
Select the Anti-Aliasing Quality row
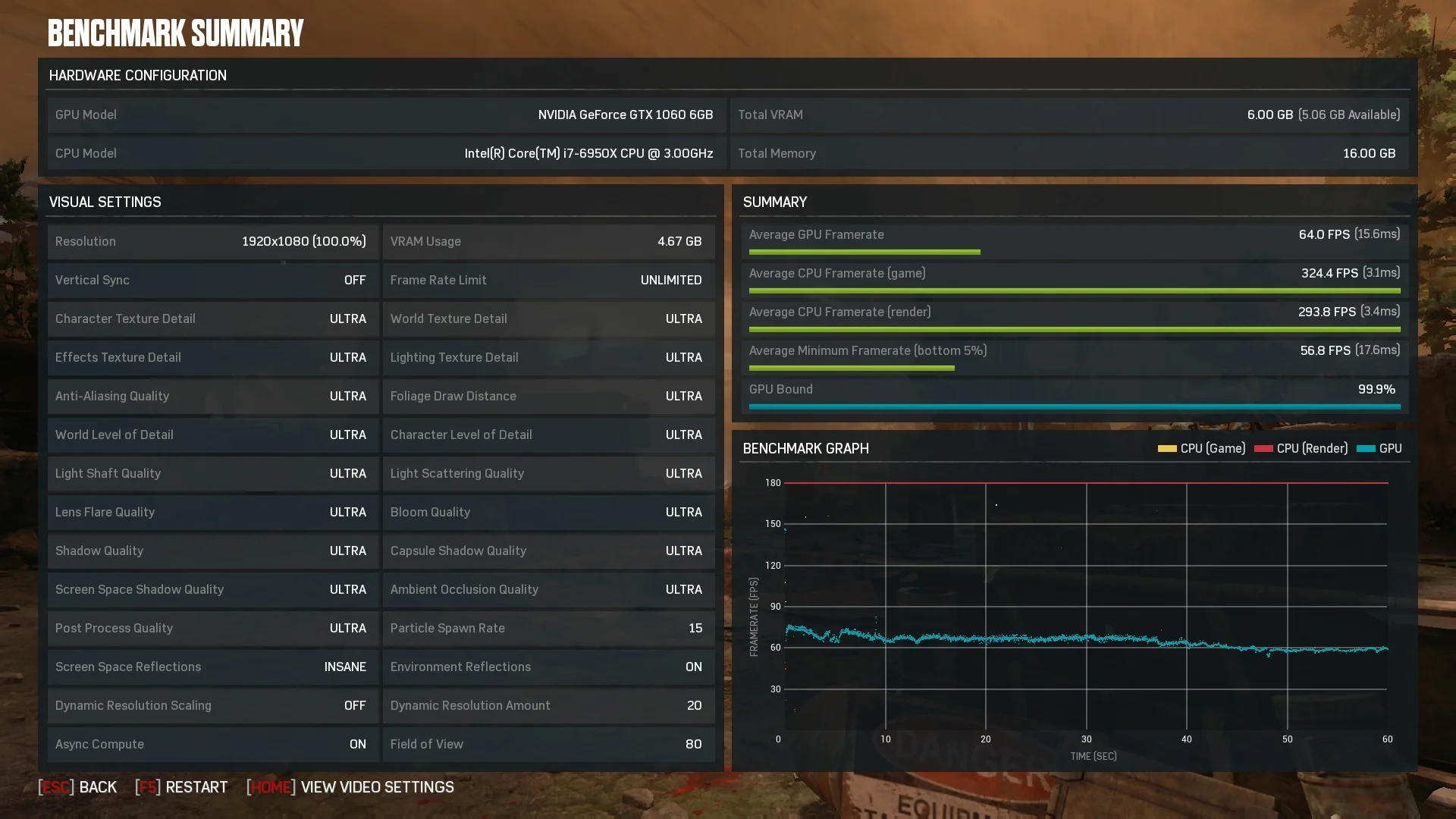213,396
